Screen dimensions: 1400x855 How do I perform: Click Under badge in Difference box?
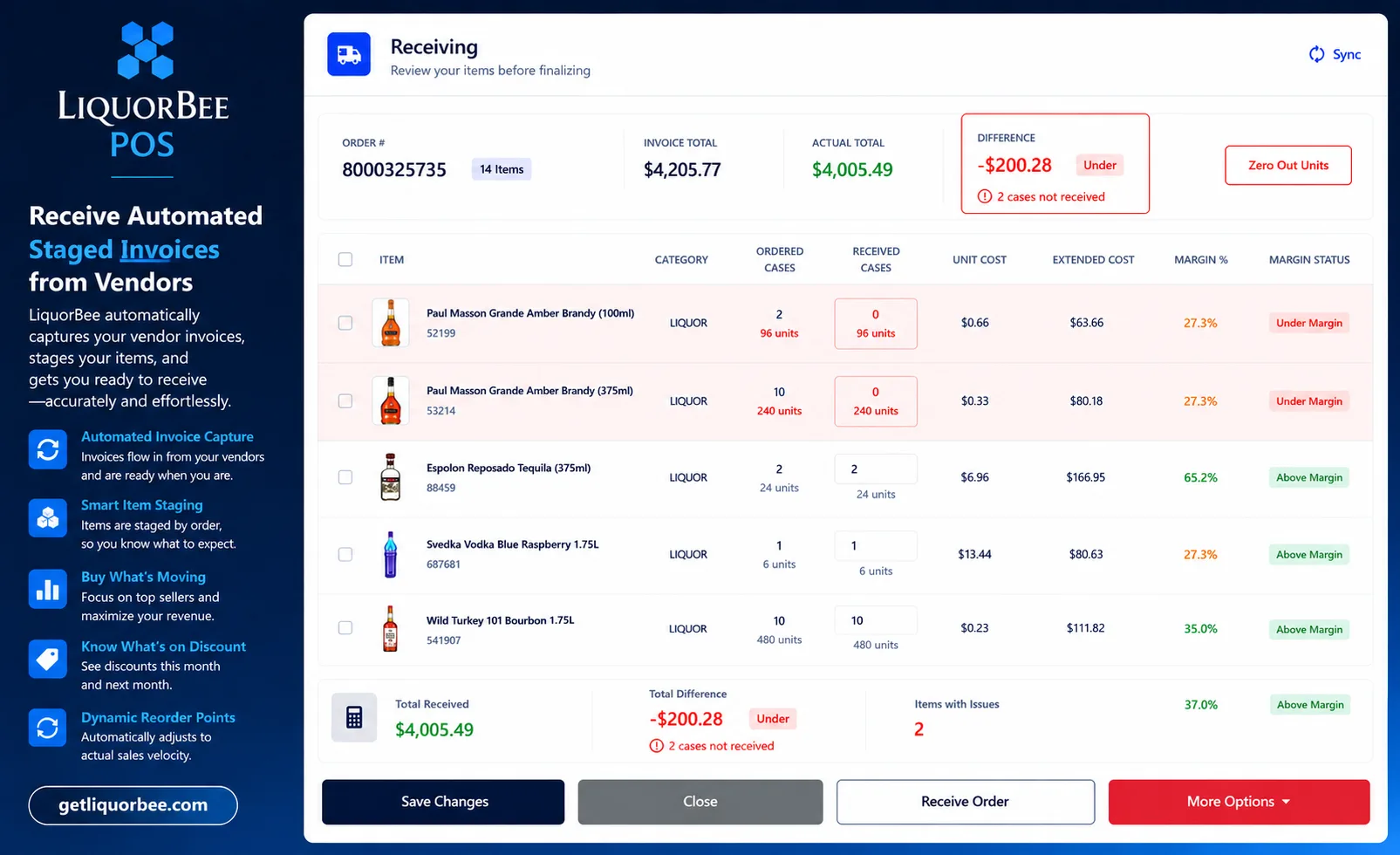pos(1100,165)
